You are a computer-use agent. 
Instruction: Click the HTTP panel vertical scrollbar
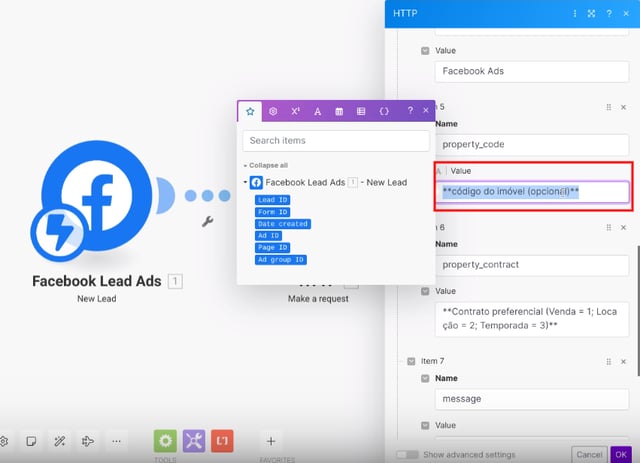tap(638, 310)
